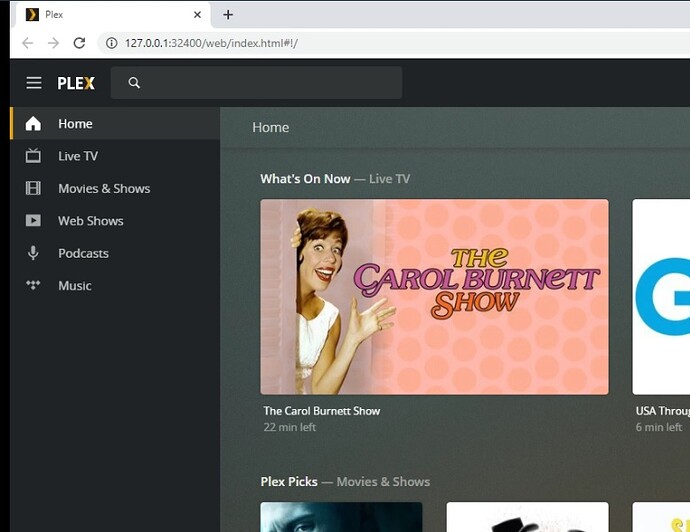
Task: Reload the page with the refresh icon
Action: pyautogui.click(x=79, y=43)
